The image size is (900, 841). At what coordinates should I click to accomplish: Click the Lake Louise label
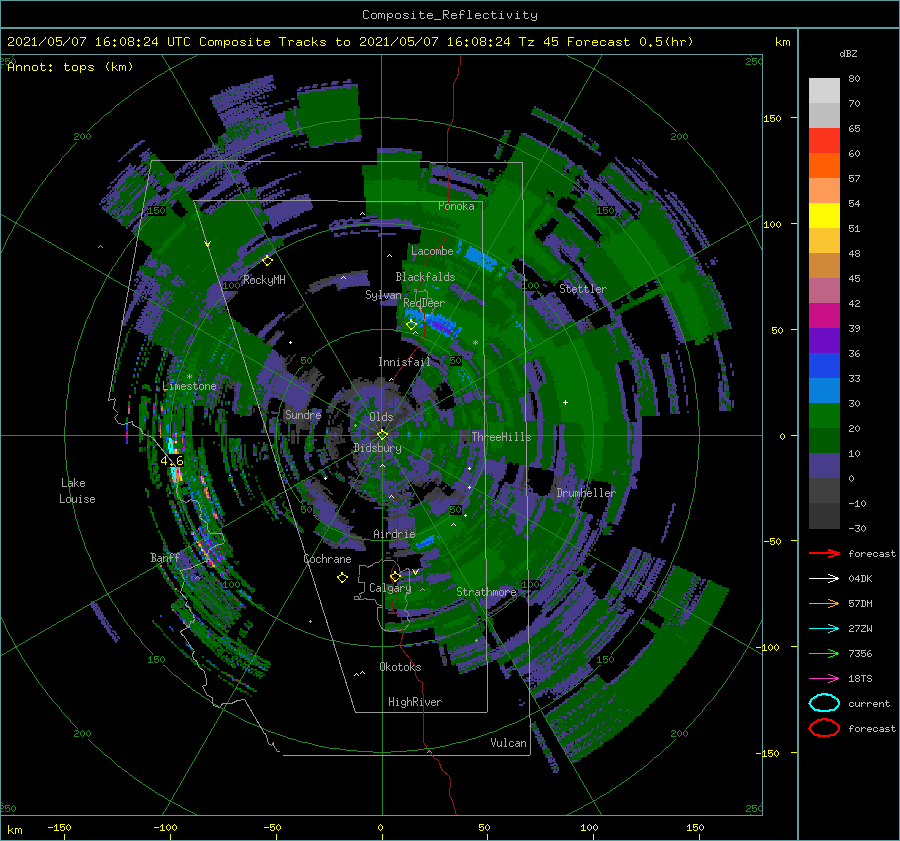[x=77, y=491]
